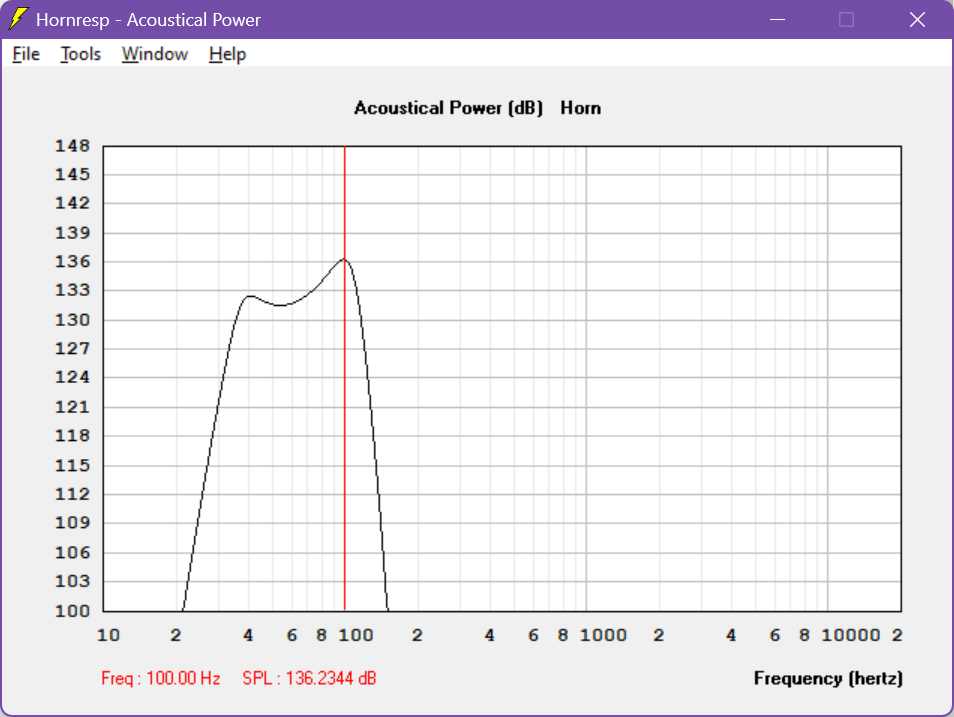The image size is (954, 717).
Task: Click the chart title 'Acoustical Power (dB)'
Action: tap(448, 108)
